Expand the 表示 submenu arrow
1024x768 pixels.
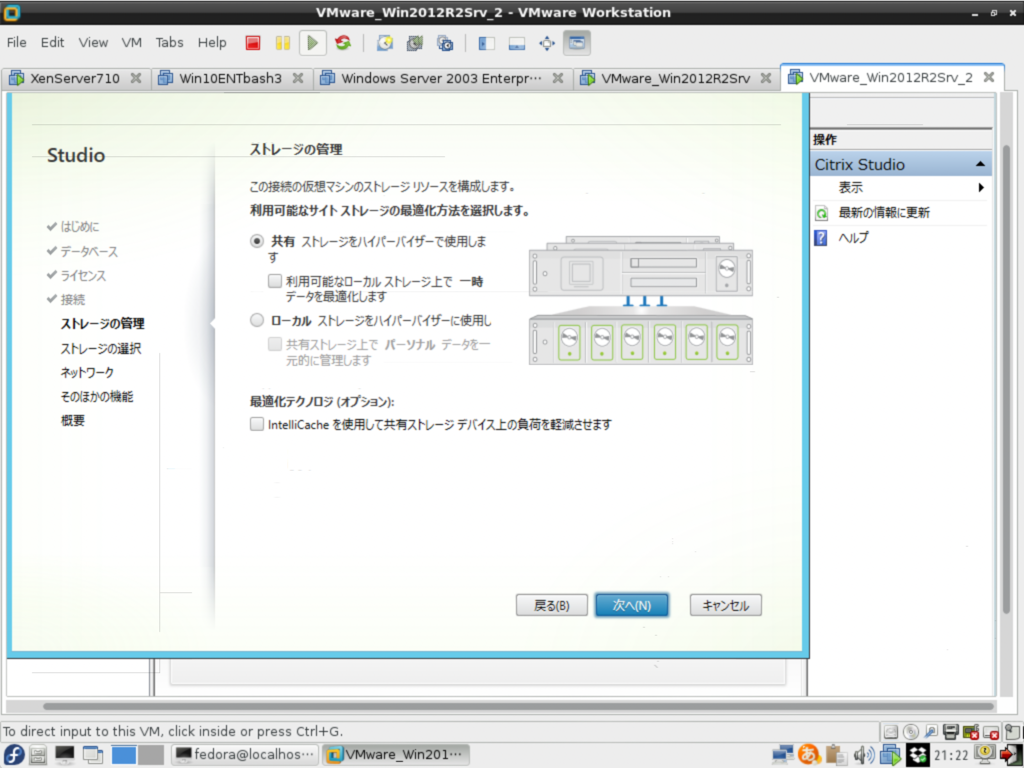981,187
